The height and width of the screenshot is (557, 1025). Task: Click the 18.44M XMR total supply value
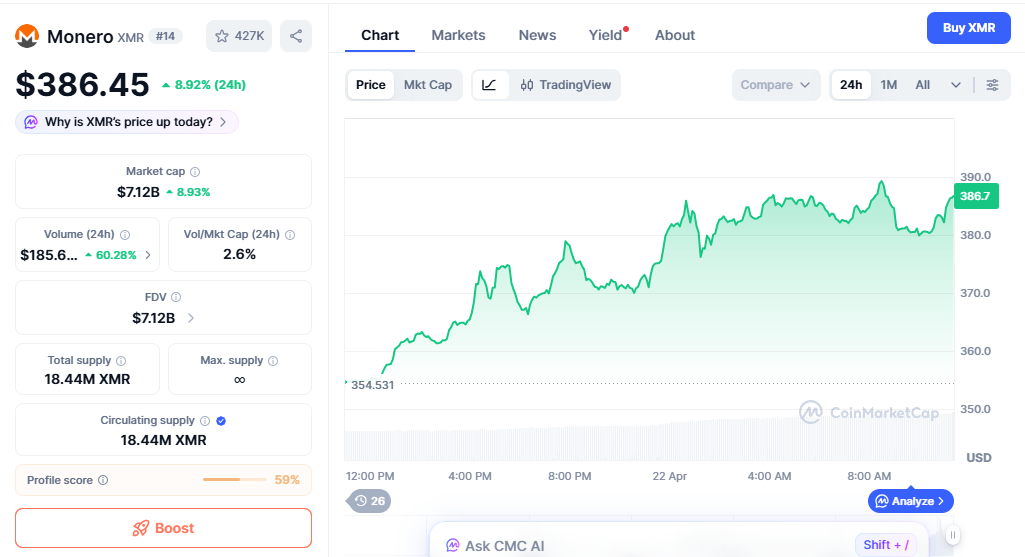87,379
